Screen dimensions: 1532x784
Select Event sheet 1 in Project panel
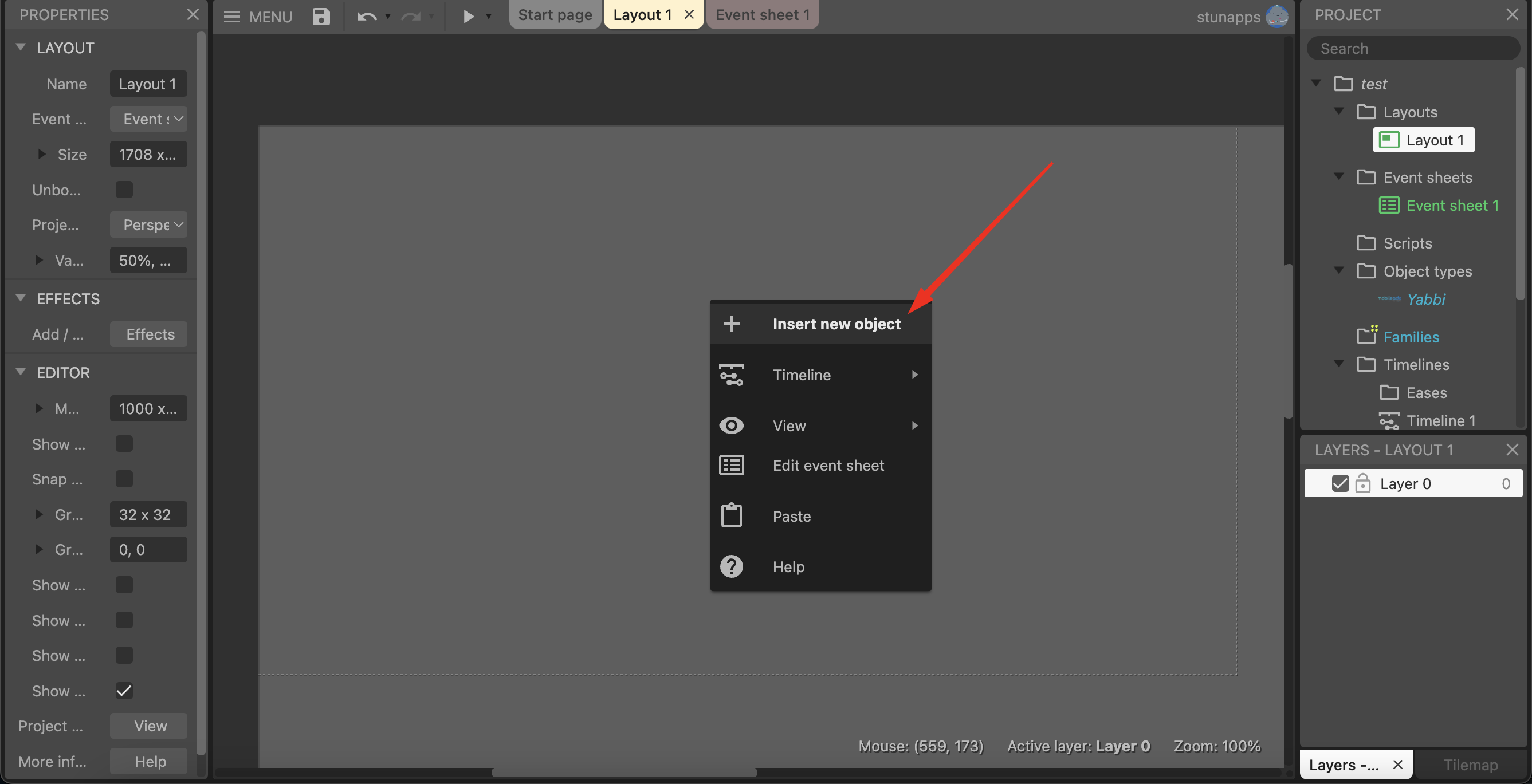pos(1452,206)
